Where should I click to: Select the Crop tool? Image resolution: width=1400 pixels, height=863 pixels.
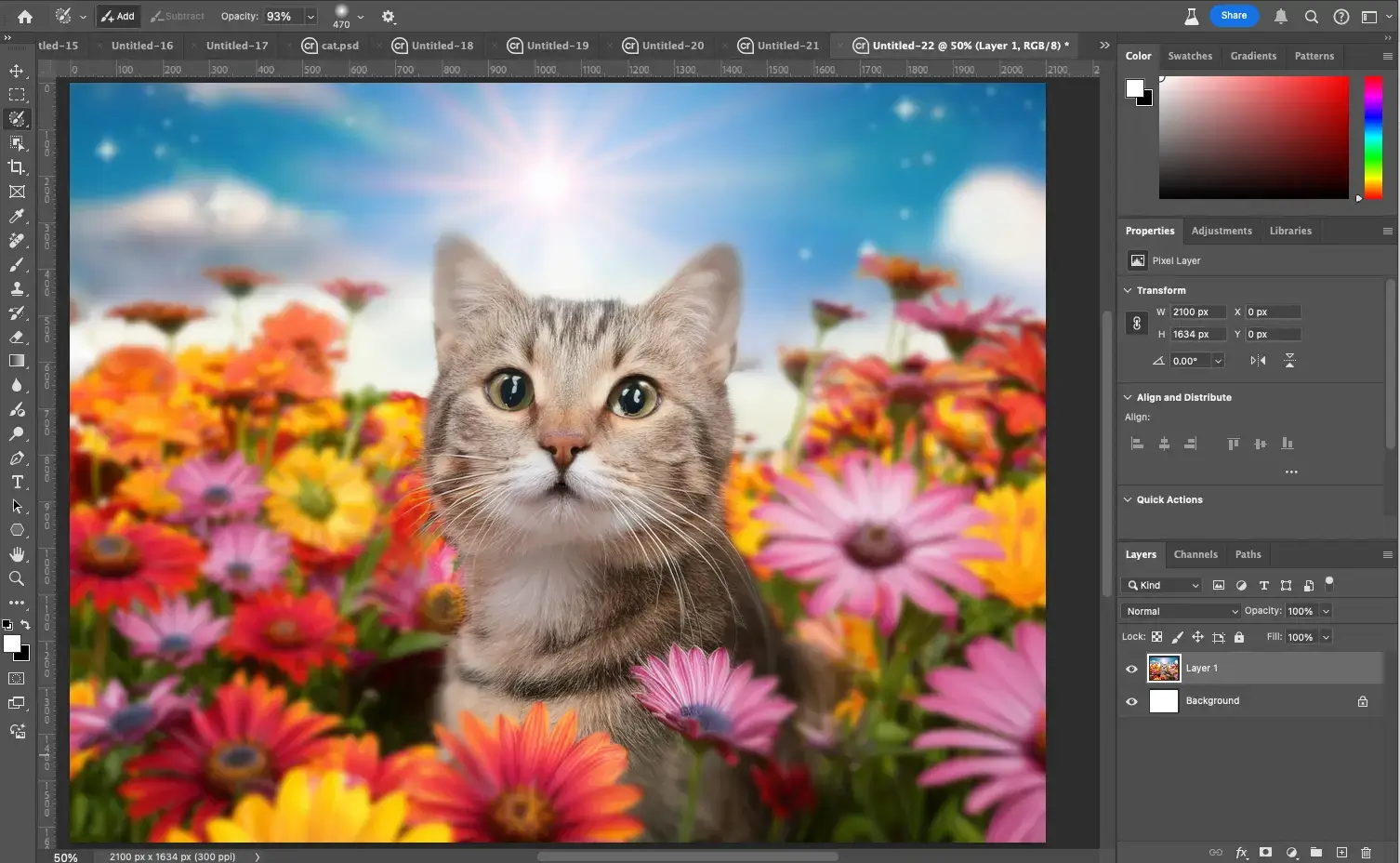(17, 167)
